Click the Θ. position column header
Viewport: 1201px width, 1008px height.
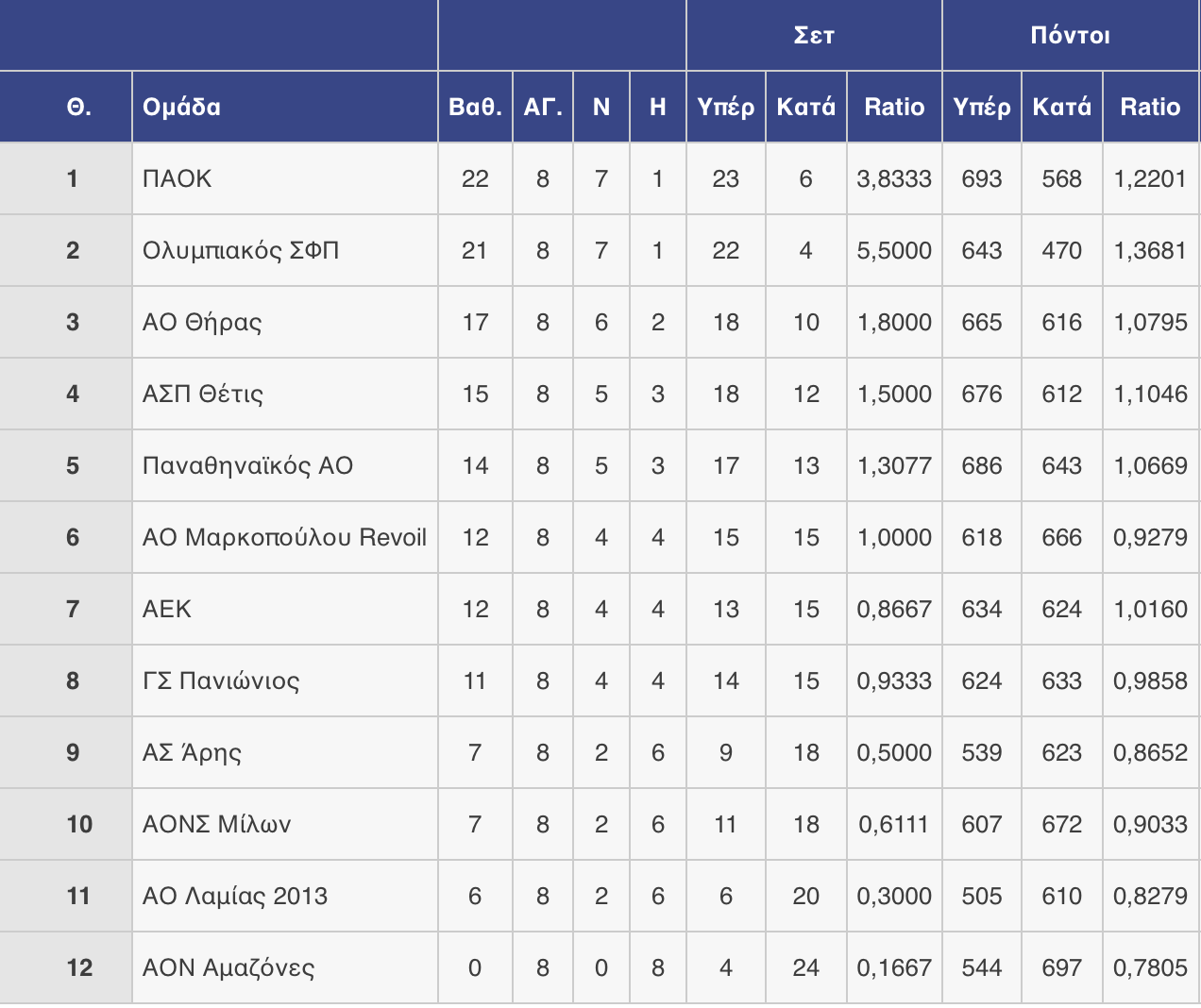(x=79, y=107)
